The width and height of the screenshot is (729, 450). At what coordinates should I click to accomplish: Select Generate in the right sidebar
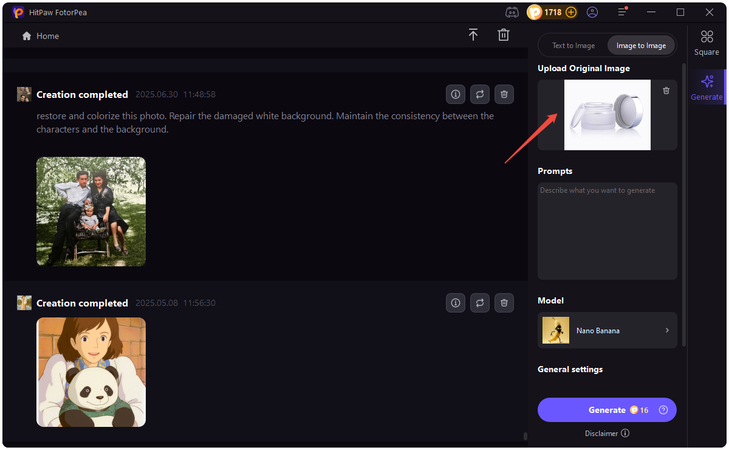point(706,87)
